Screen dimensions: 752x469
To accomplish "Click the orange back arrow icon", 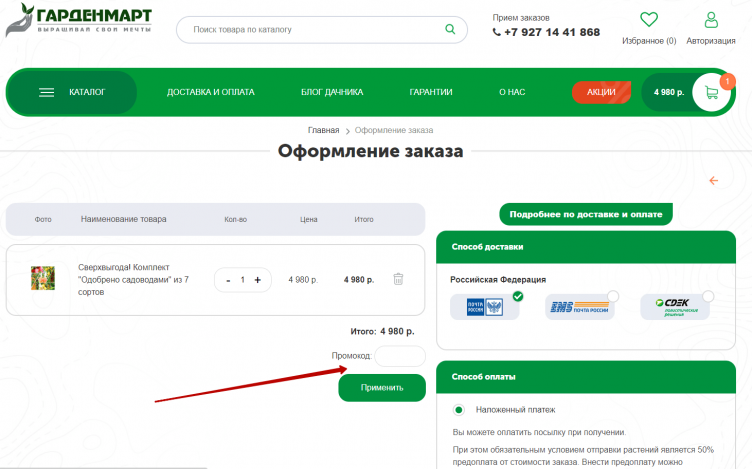I will [x=714, y=180].
